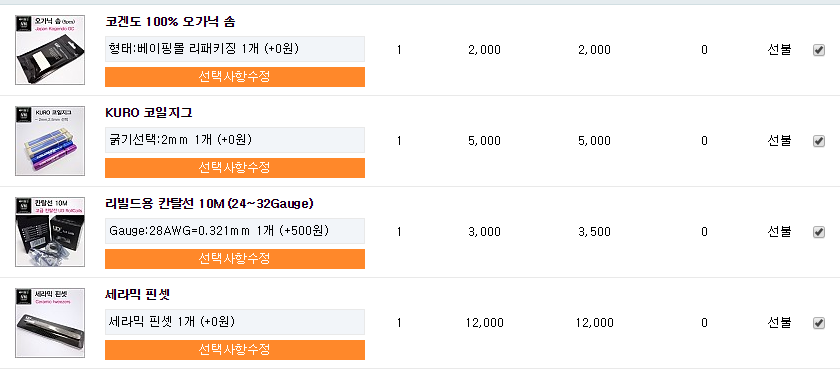Click 선택사항수정 for 리빌드용 칸탈선
This screenshot has width=840, height=379.
[235, 259]
